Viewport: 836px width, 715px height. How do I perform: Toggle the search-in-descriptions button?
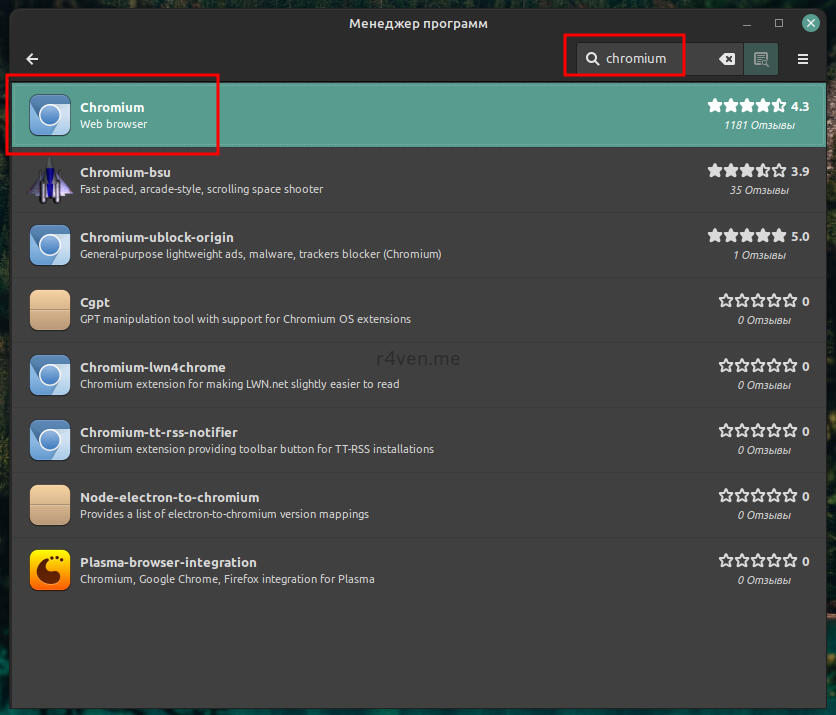click(x=761, y=59)
